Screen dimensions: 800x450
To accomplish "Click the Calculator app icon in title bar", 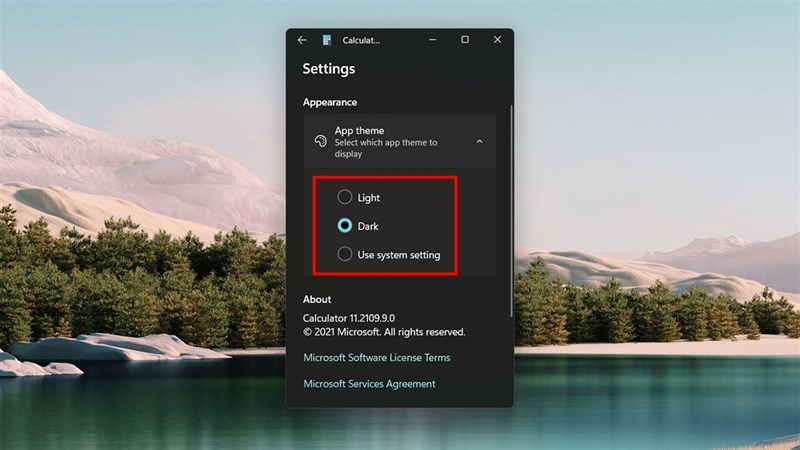I will (x=327, y=40).
